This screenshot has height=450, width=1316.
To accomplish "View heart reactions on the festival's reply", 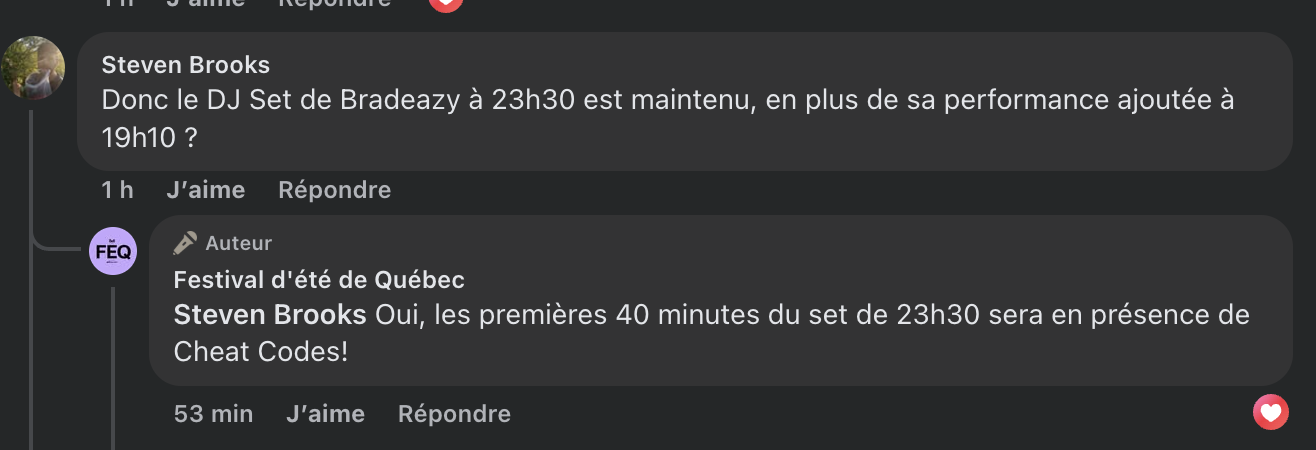I will click(1271, 412).
